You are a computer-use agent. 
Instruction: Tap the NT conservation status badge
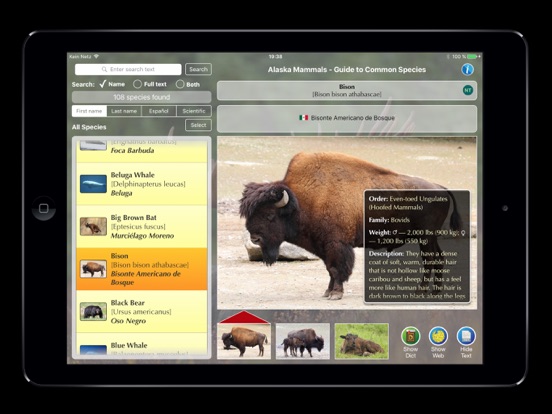click(468, 90)
